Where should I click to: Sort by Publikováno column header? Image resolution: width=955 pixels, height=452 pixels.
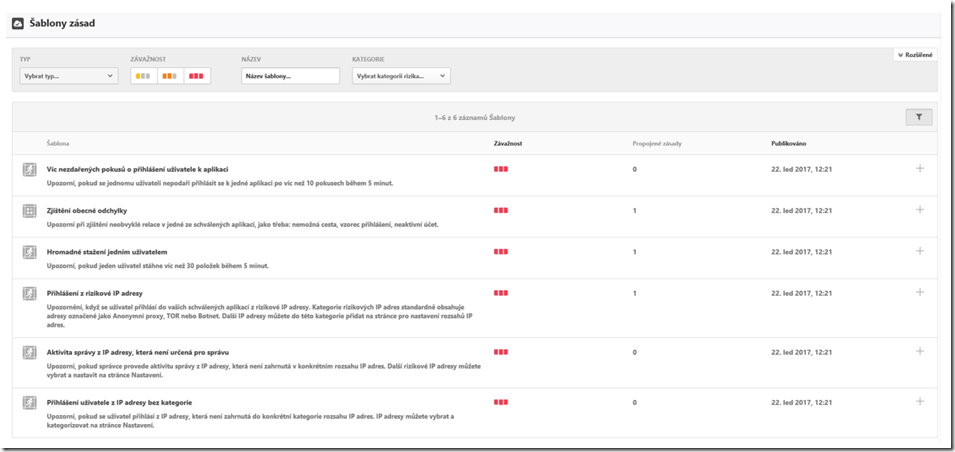[x=789, y=144]
